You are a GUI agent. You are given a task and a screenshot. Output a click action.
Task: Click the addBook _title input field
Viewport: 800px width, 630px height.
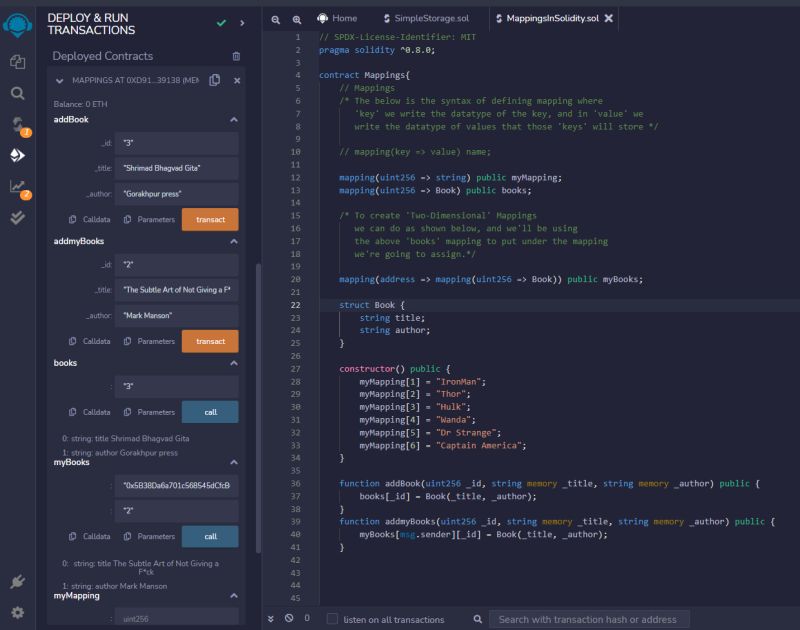pyautogui.click(x=177, y=168)
